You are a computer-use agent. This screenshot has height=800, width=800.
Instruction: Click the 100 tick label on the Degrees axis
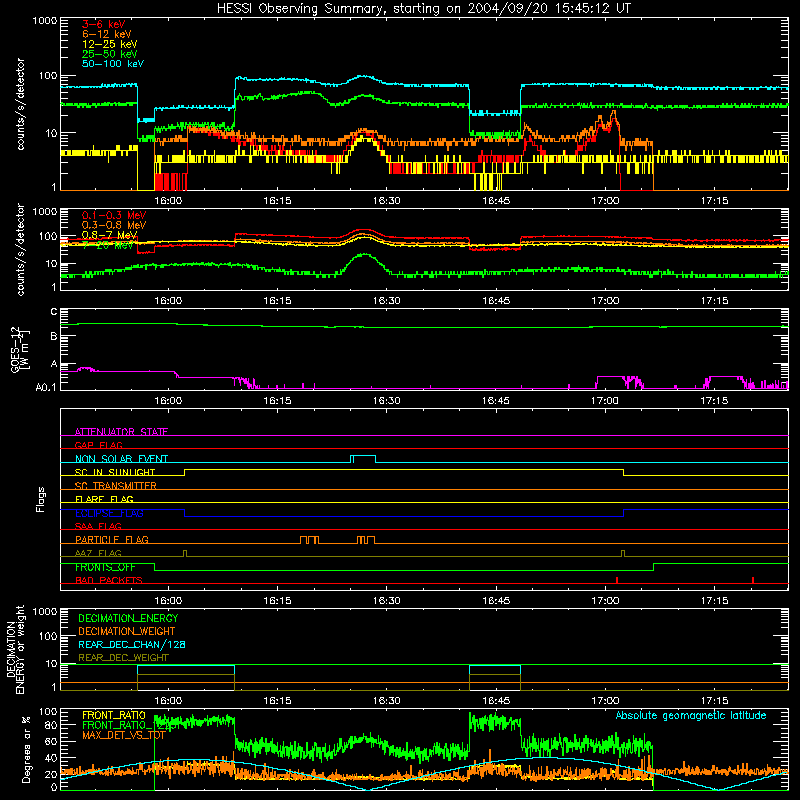click(48, 711)
